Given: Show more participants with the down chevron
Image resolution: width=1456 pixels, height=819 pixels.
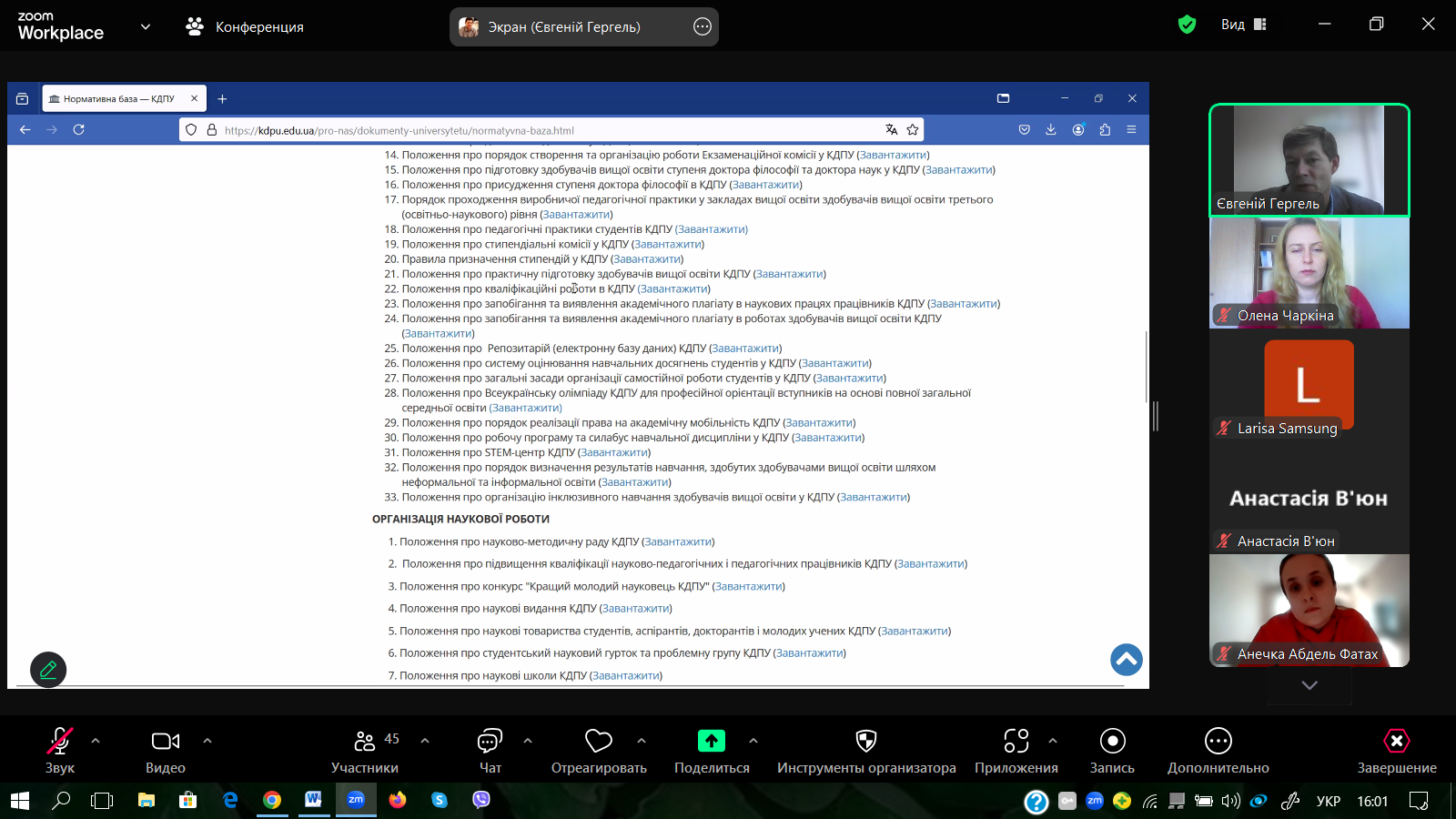Looking at the screenshot, I should [1309, 685].
